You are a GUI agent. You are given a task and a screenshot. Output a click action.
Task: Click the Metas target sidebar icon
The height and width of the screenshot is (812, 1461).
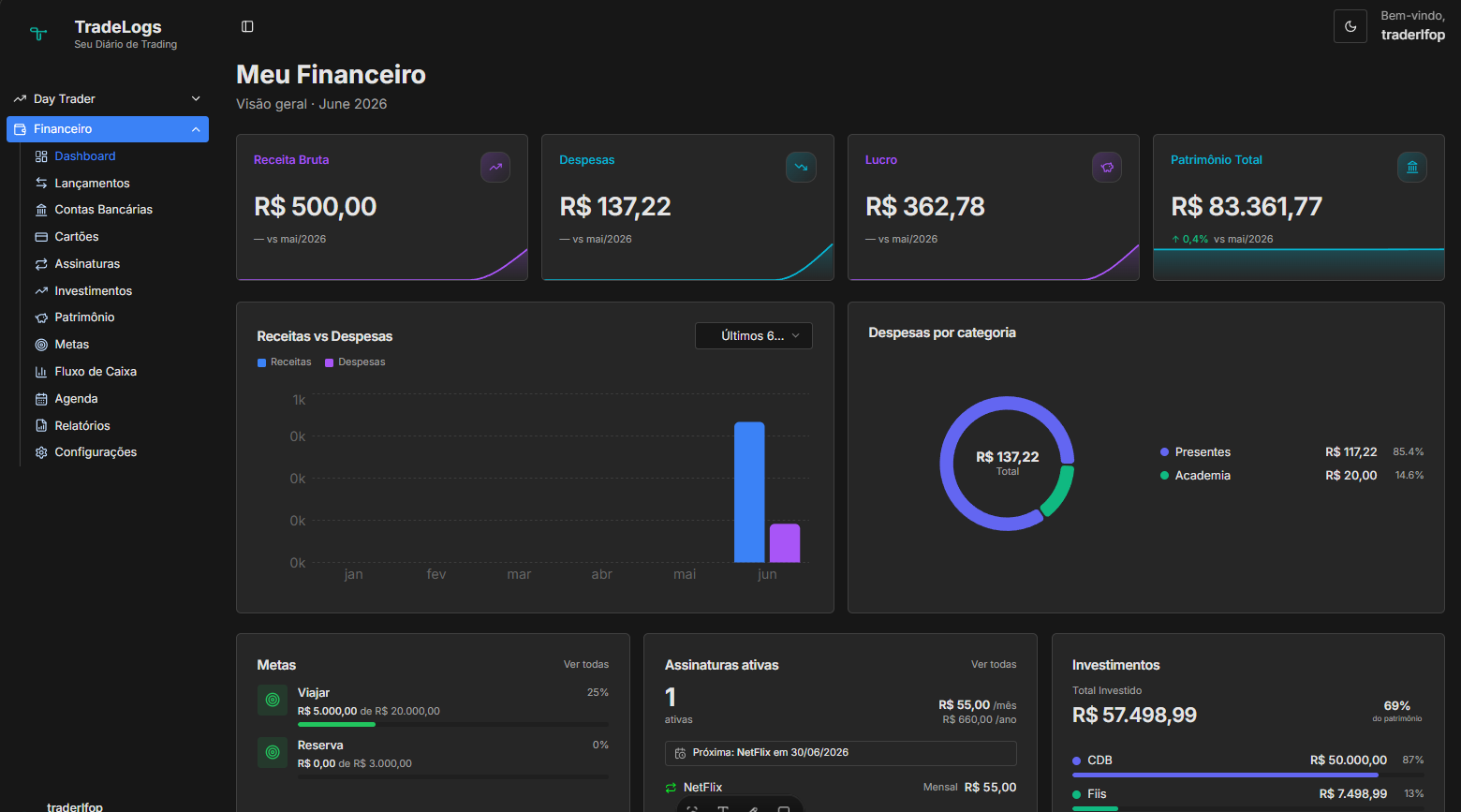(x=41, y=345)
